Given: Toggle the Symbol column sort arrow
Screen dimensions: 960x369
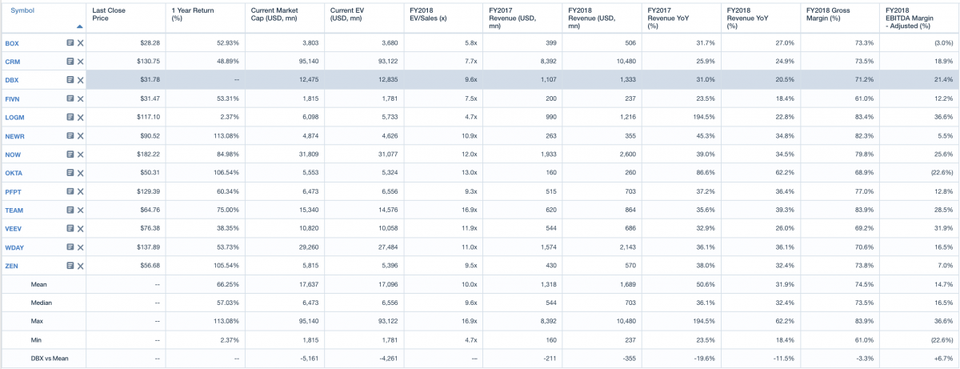Looking at the screenshot, I should 80,27.
